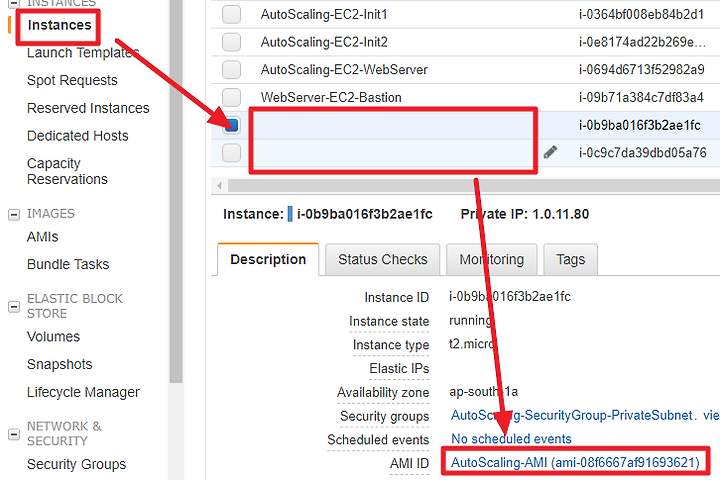Collapse the Elastic Block Store section

[14, 306]
